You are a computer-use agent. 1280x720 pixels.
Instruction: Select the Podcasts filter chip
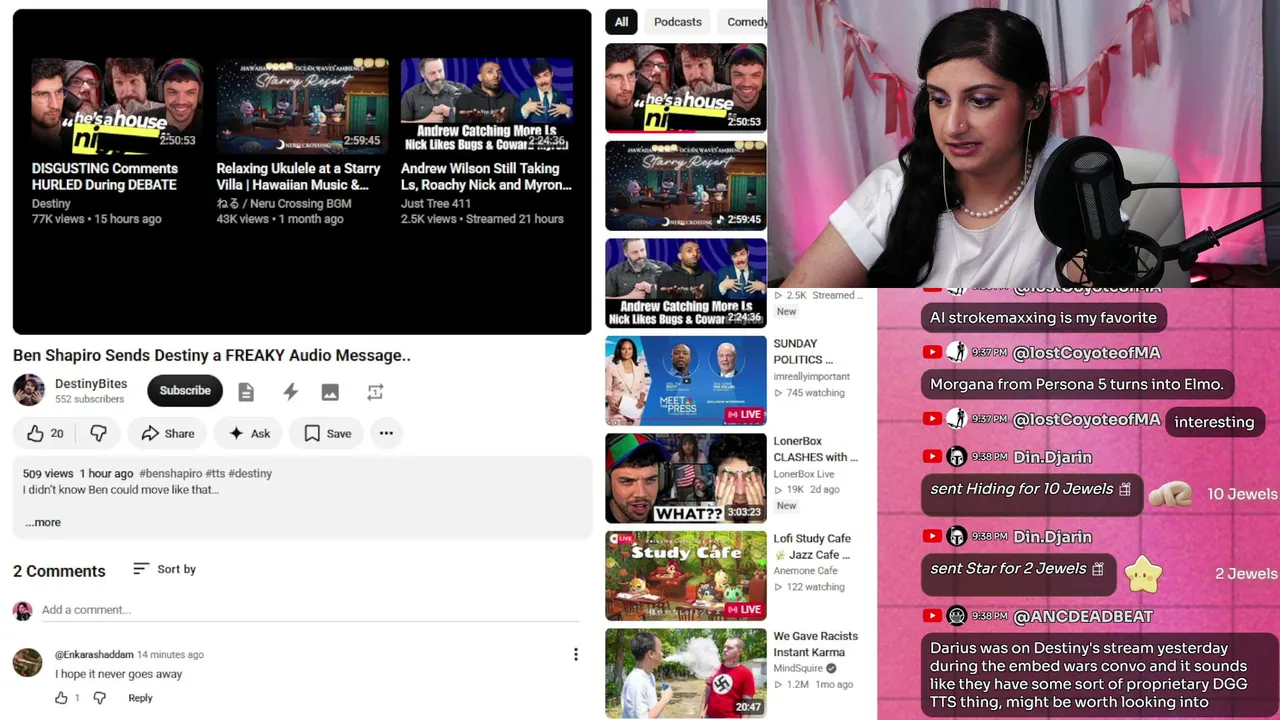coord(678,22)
